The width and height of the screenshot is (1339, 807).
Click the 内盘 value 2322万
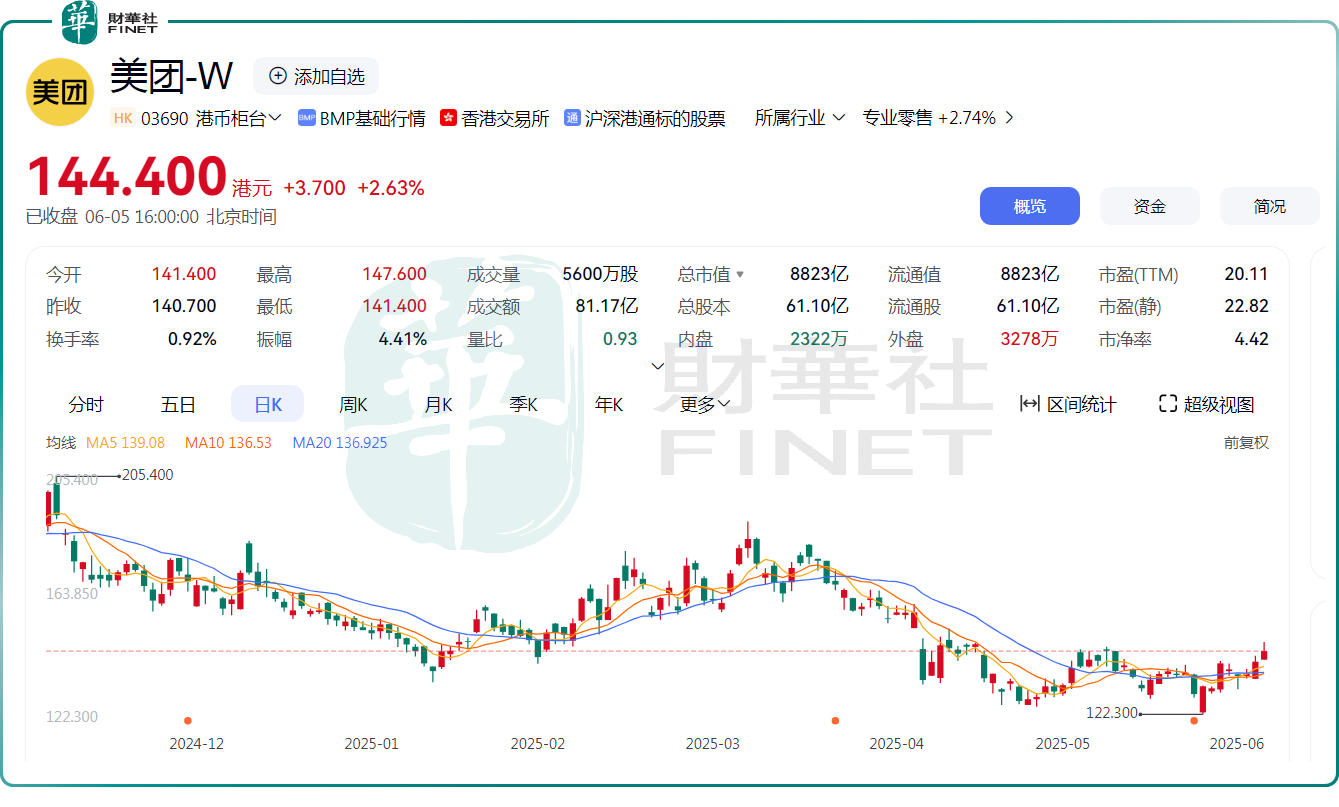click(819, 339)
